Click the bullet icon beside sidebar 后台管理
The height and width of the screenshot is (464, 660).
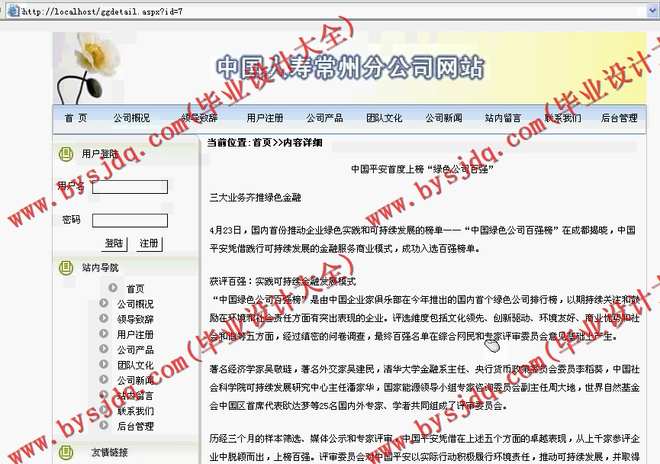[104, 426]
